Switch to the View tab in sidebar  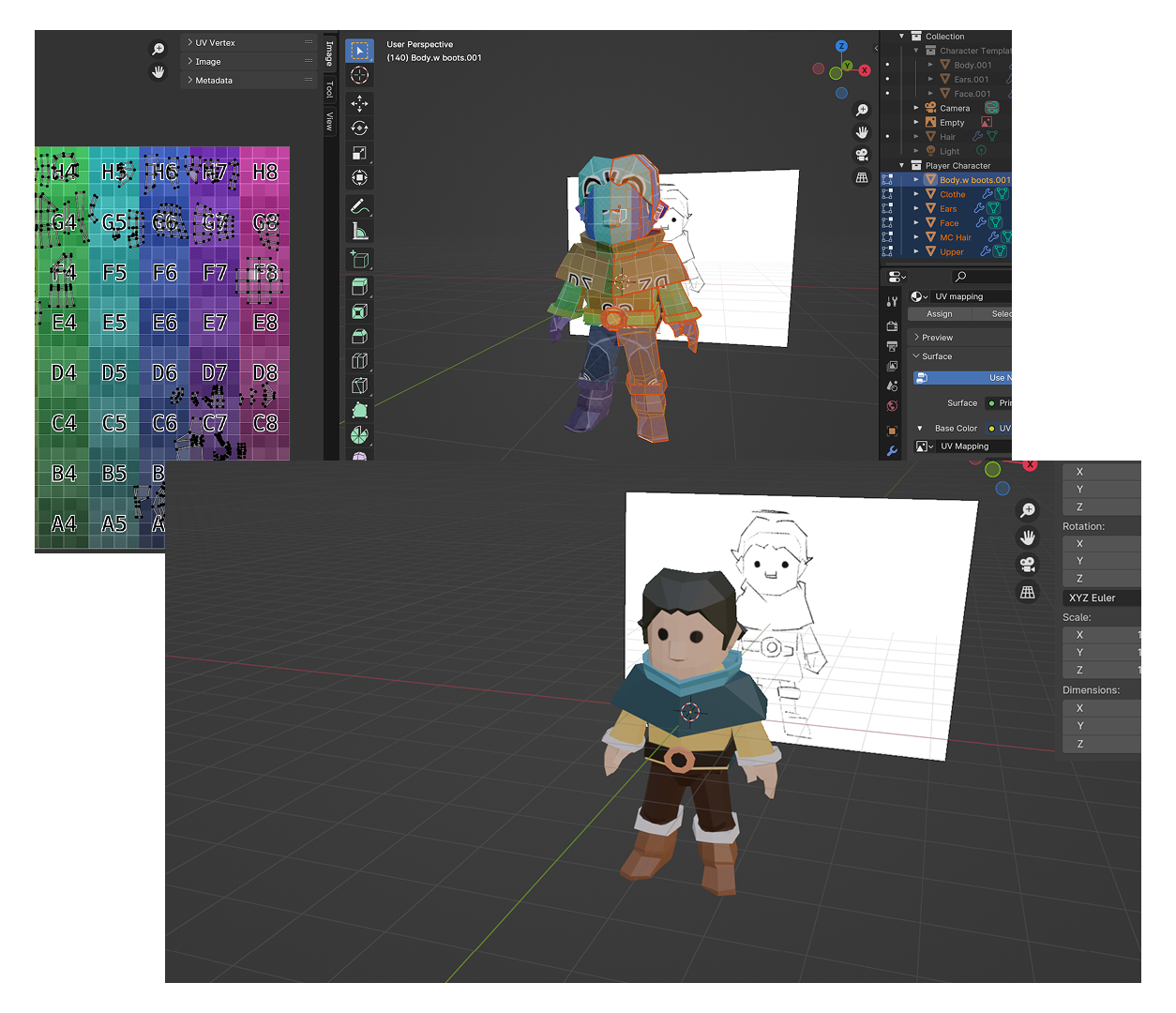tap(328, 116)
